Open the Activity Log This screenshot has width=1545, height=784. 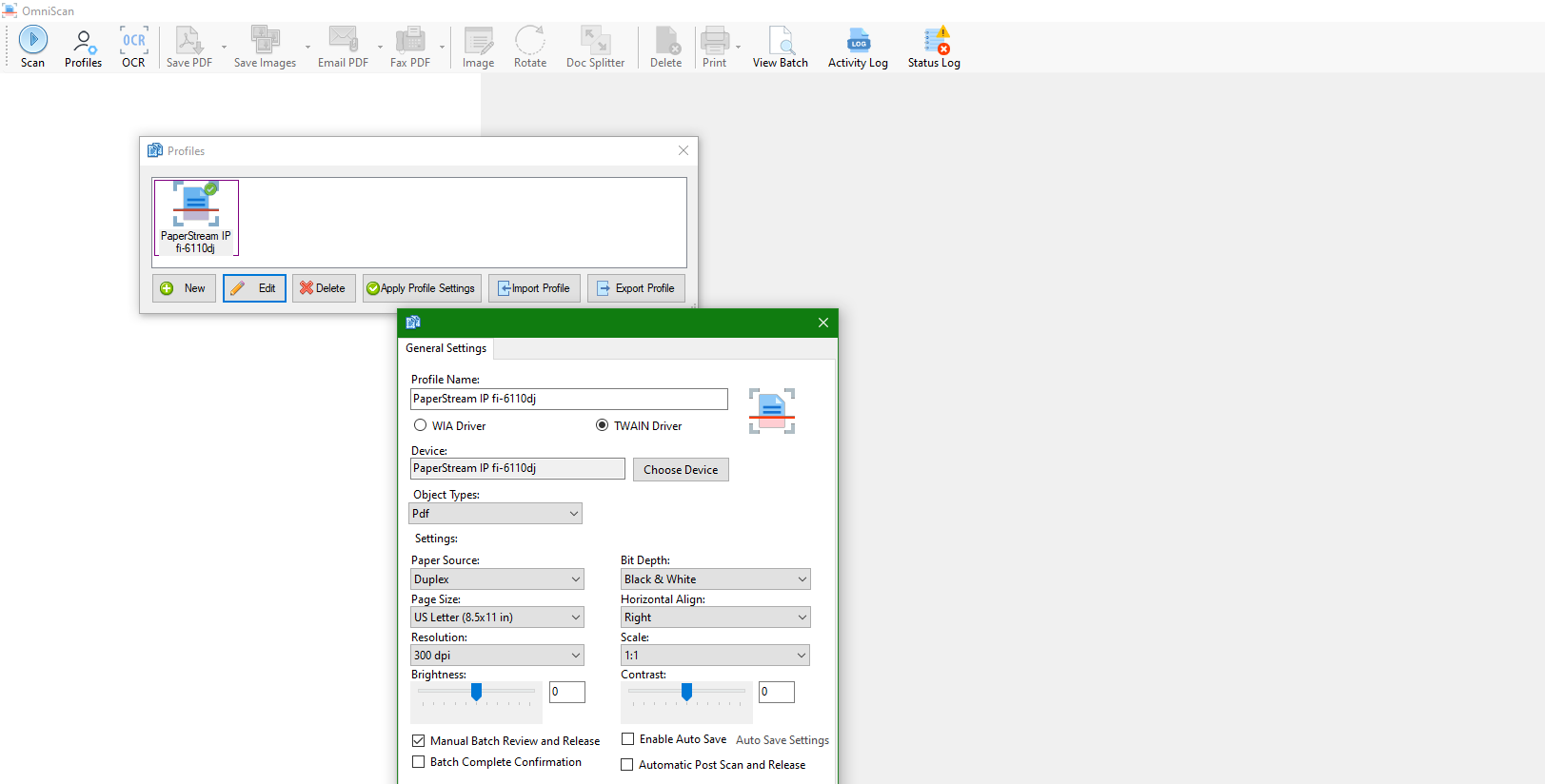858,47
